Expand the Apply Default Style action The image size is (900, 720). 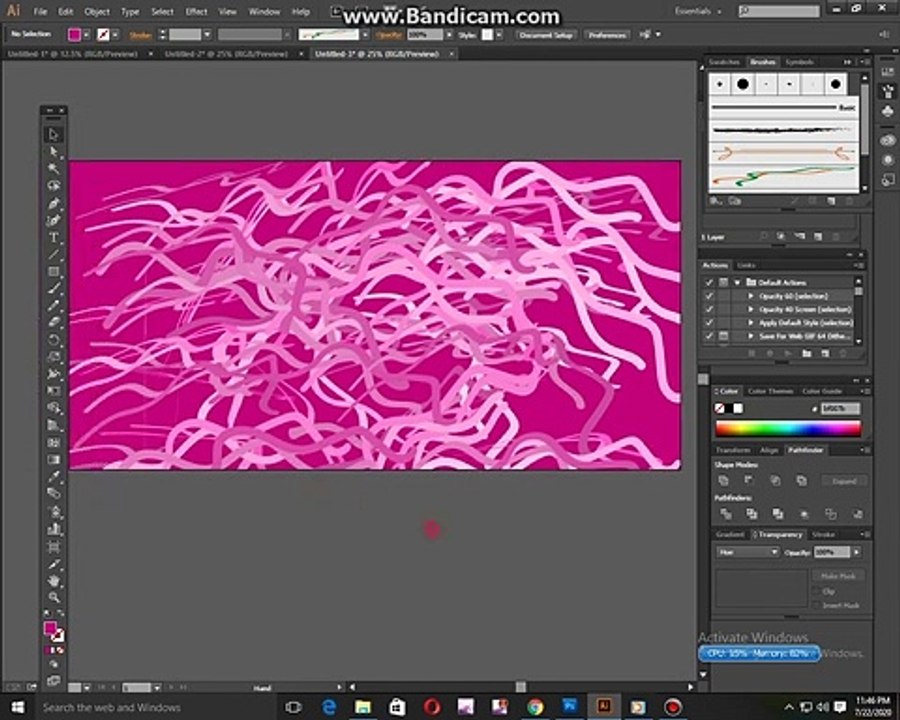point(751,323)
